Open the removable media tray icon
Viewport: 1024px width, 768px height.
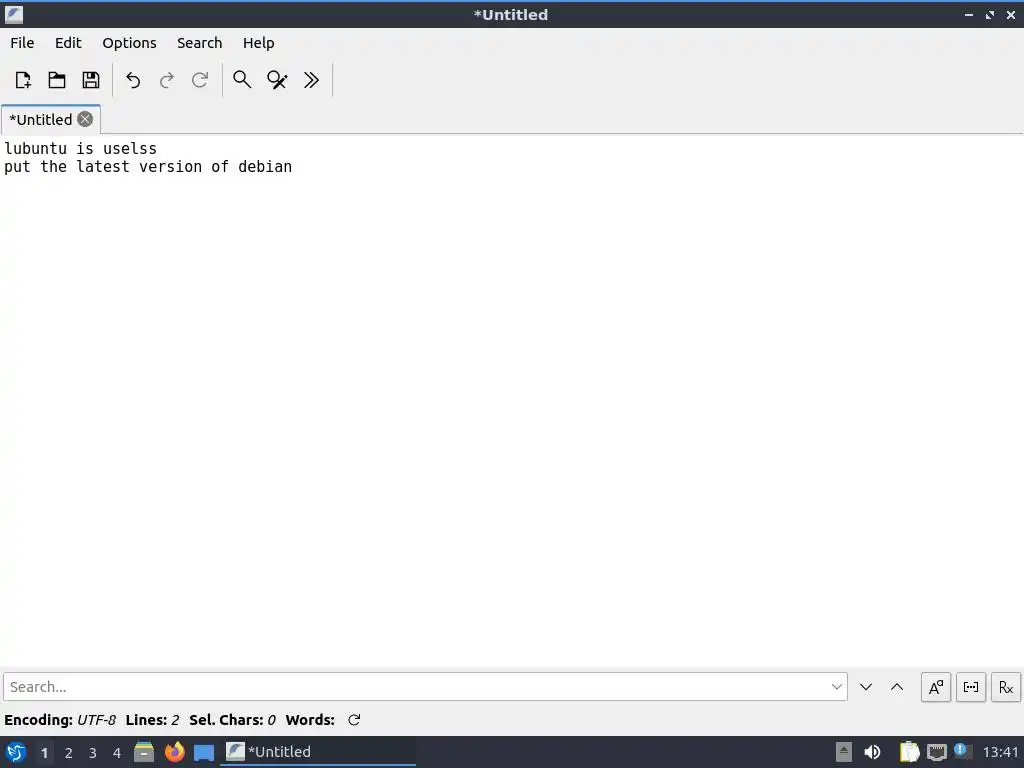(844, 752)
